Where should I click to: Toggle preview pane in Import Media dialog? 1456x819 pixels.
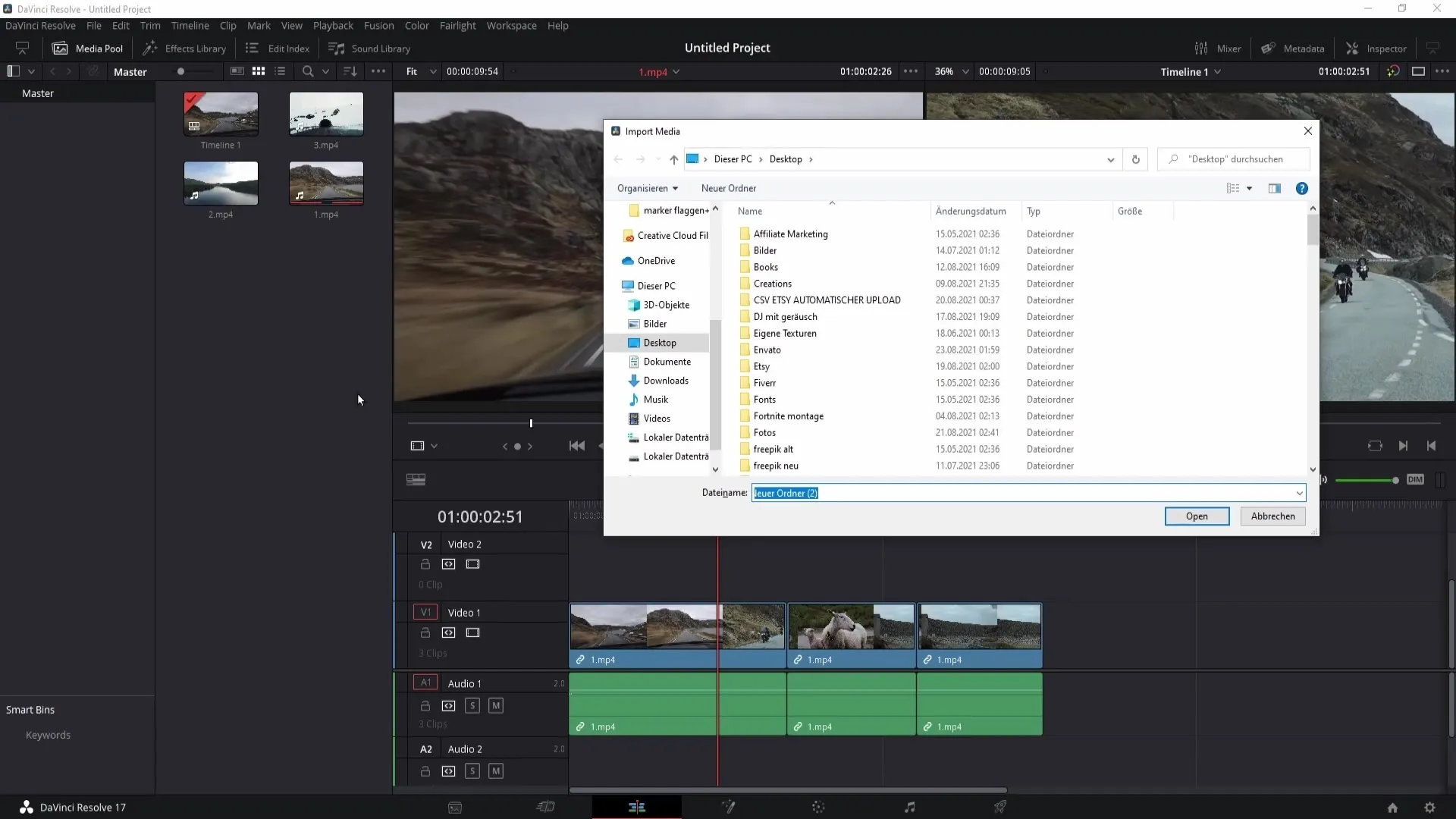coord(1274,188)
